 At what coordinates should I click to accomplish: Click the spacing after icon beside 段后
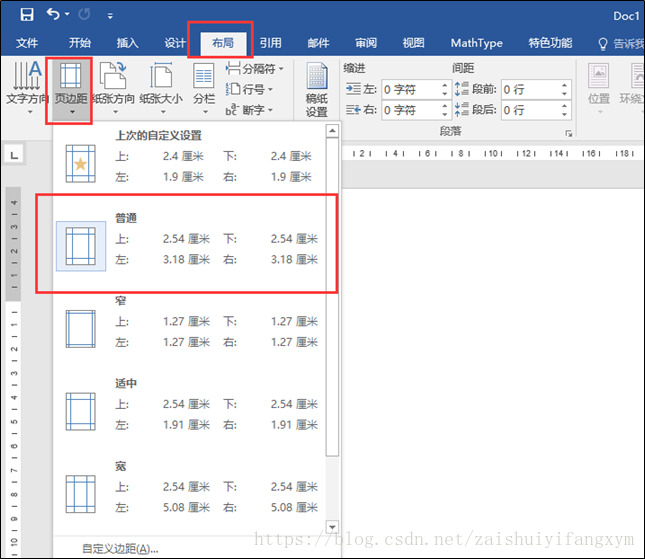click(x=462, y=109)
